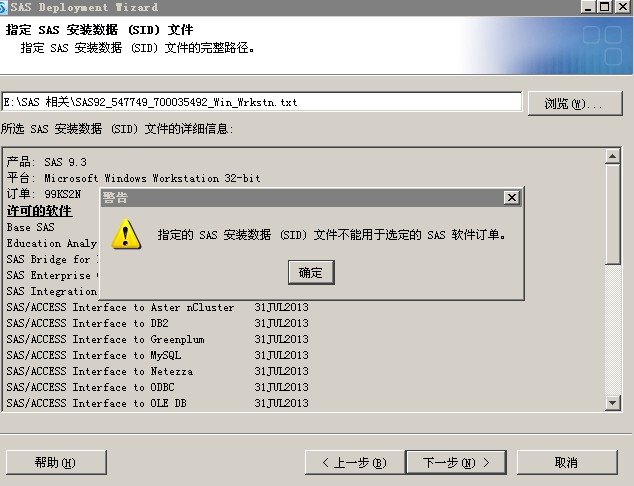Image resolution: width=634 pixels, height=486 pixels.
Task: Select the SAS Integration entry
Action: pyautogui.click(x=51, y=291)
